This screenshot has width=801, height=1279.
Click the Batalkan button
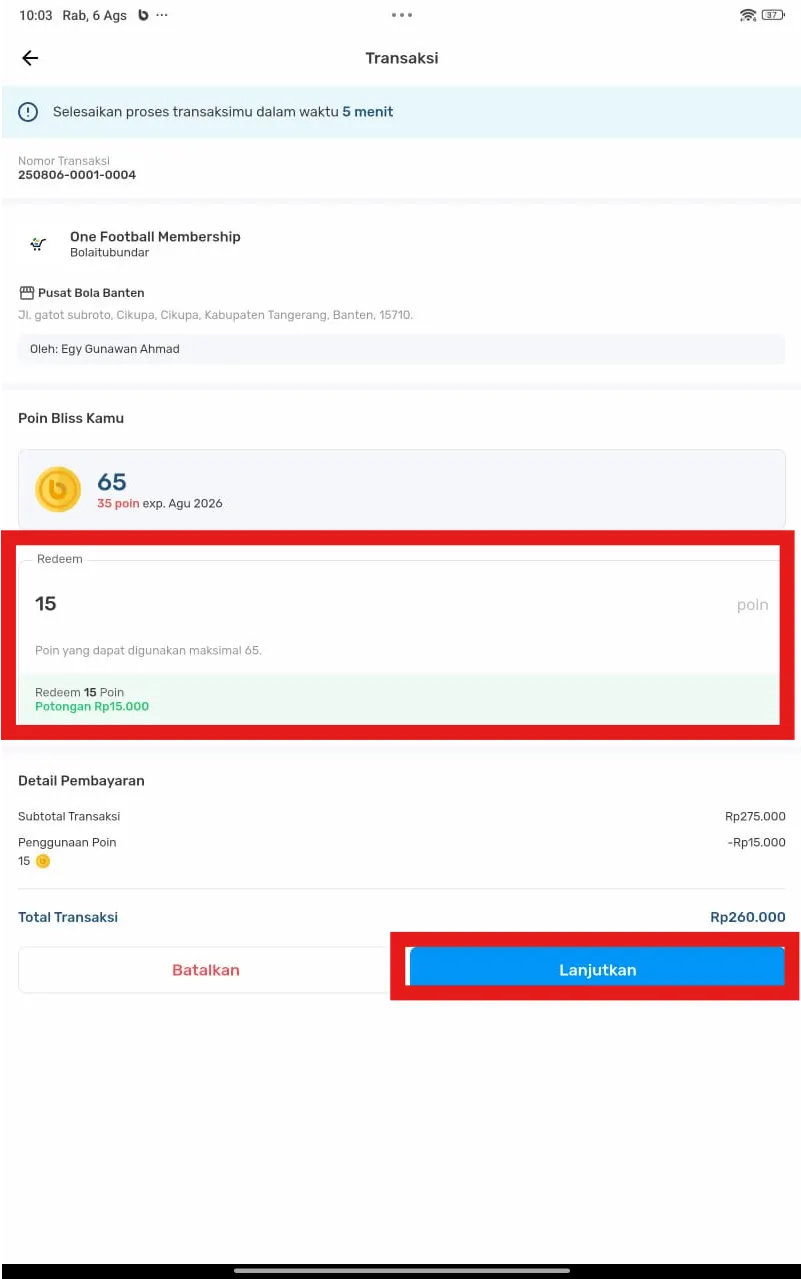(206, 970)
